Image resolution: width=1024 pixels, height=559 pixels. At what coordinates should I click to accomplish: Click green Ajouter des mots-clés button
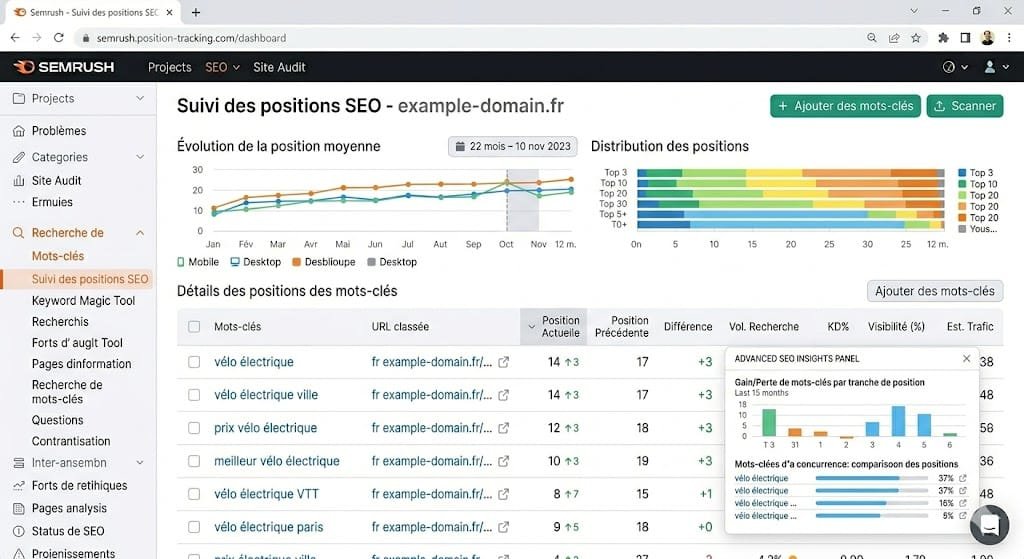click(x=845, y=106)
